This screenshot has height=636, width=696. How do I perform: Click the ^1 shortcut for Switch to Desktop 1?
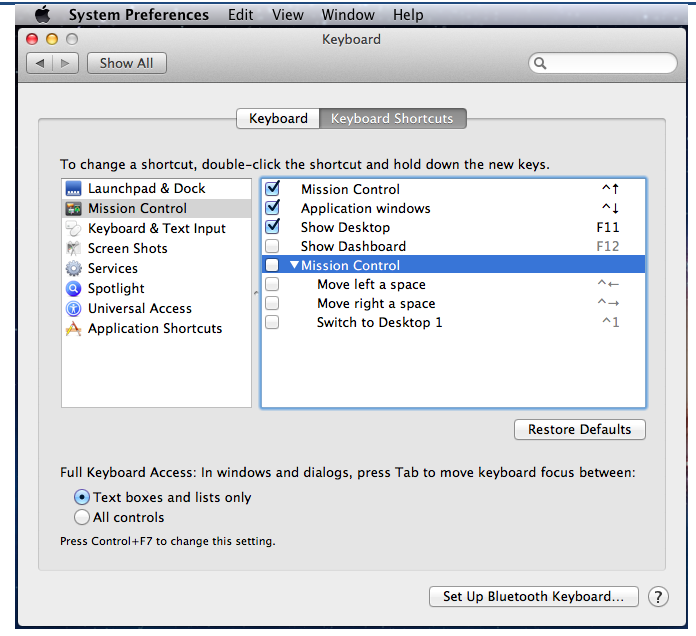(610, 322)
